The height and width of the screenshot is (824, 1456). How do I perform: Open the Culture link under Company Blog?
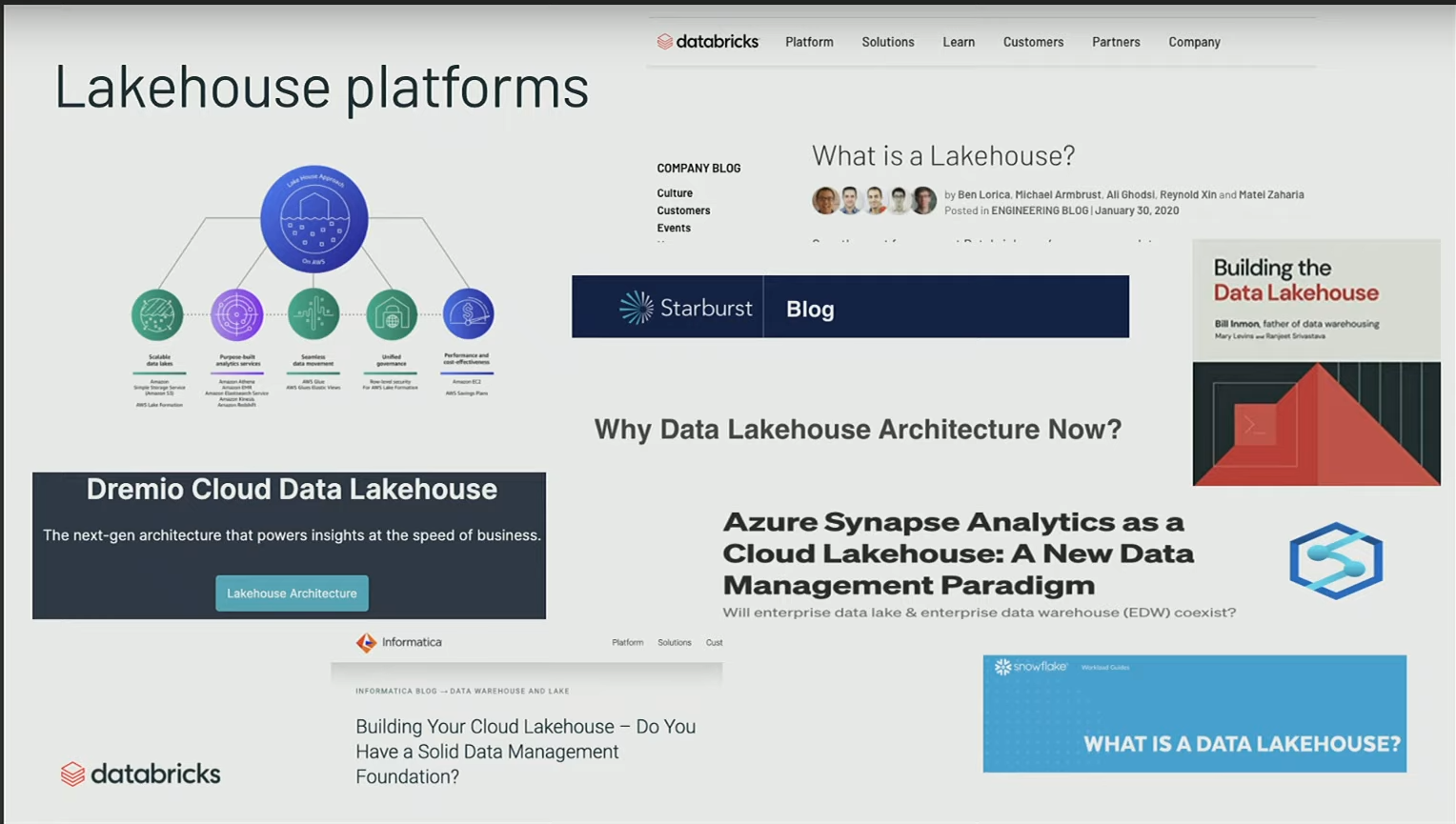pyautogui.click(x=675, y=193)
